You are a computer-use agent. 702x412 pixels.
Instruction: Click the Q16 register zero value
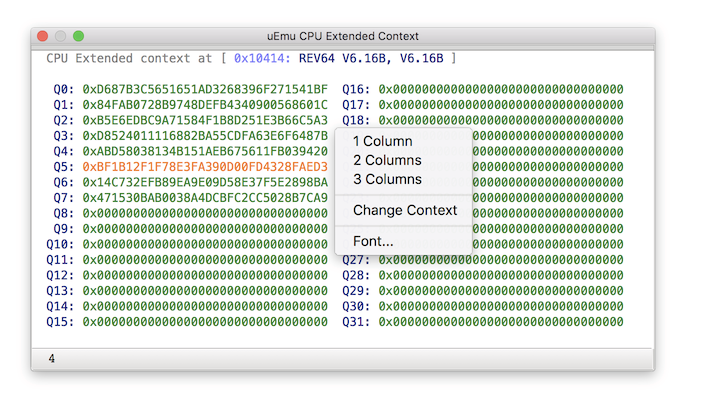pos(501,90)
